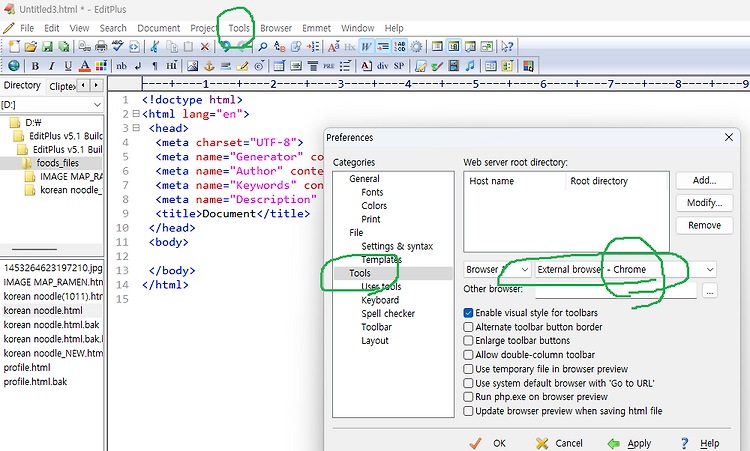This screenshot has height=451, width=750.
Task: Select the Keyboard category in Preferences
Action: tap(380, 300)
